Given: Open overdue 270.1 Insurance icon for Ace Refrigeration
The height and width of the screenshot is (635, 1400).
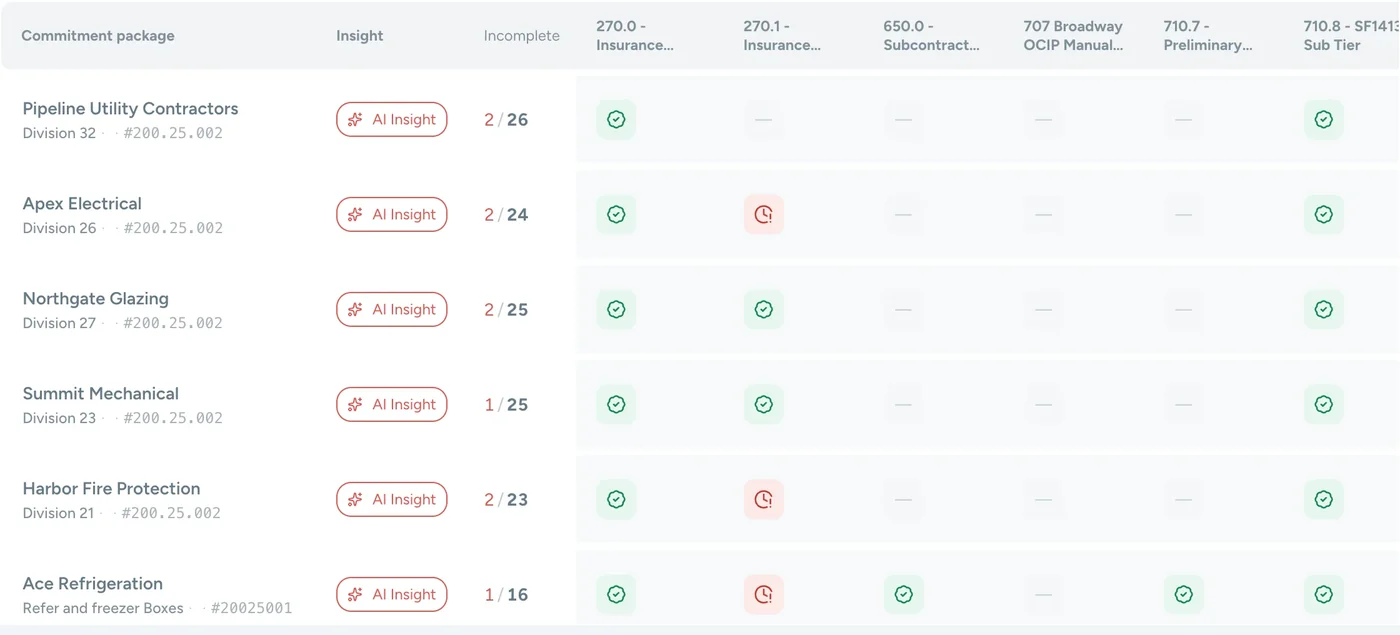Looking at the screenshot, I should click(x=764, y=594).
